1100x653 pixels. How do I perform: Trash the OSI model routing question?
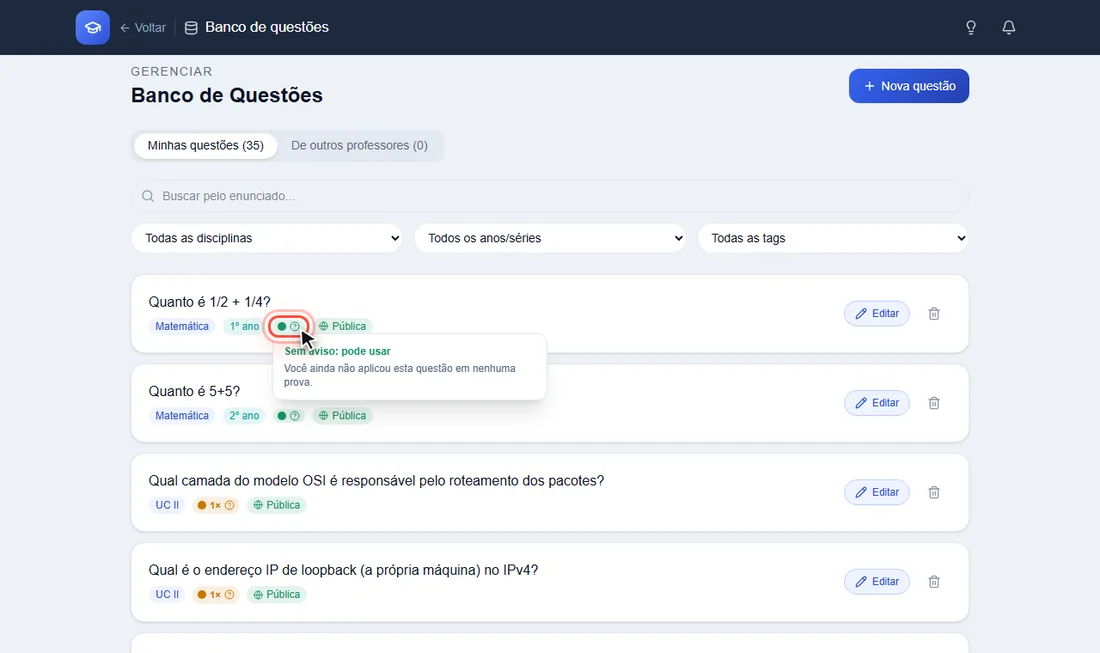[934, 492]
